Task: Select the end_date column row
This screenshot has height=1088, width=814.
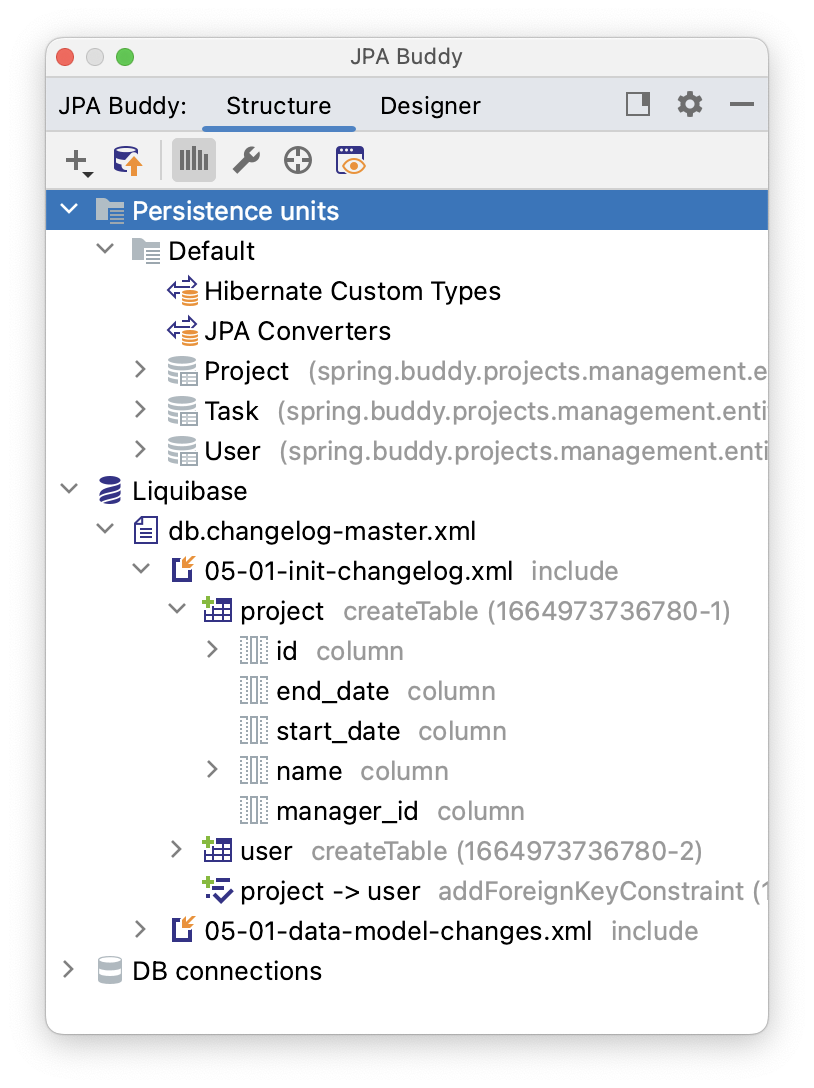Action: point(407,691)
